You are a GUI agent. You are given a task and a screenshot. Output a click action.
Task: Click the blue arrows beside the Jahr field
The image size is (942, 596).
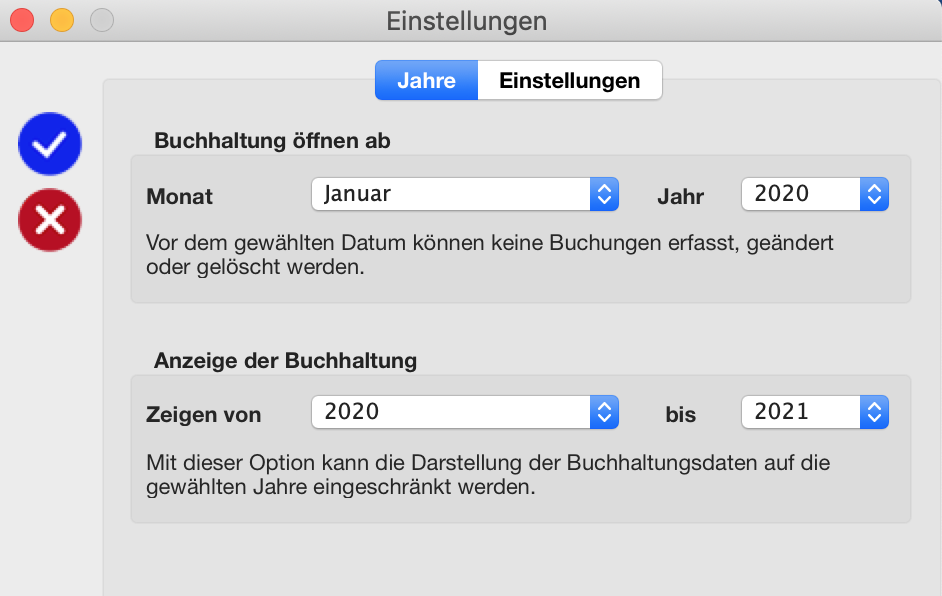(874, 194)
